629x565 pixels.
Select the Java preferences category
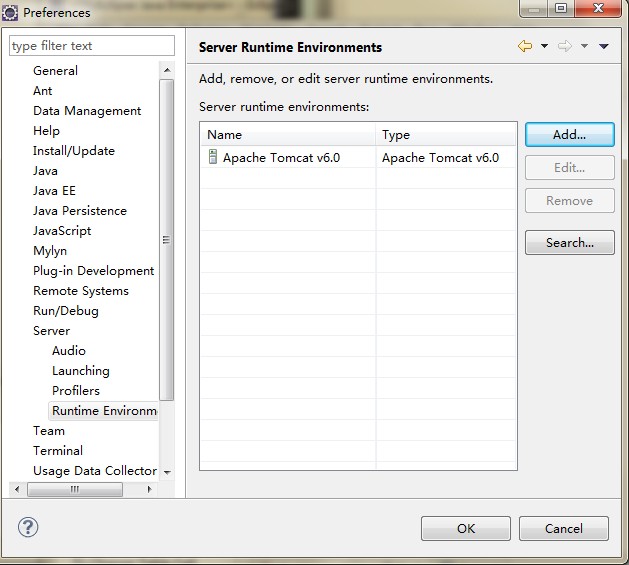[x=45, y=171]
